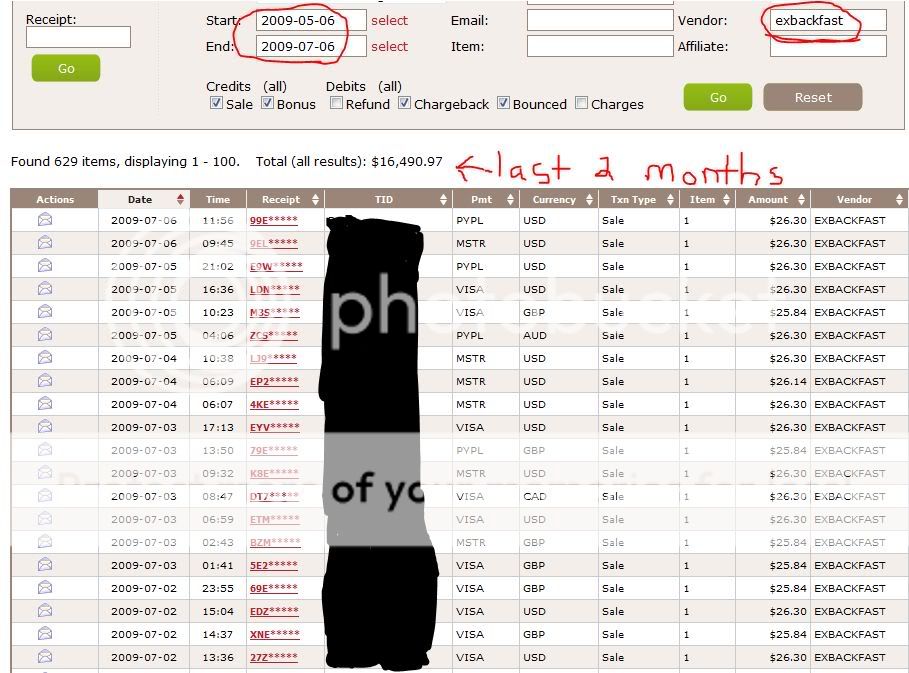Screen dimensions: 909x673
Task: Select all debits via (all) link
Action: coord(390,86)
